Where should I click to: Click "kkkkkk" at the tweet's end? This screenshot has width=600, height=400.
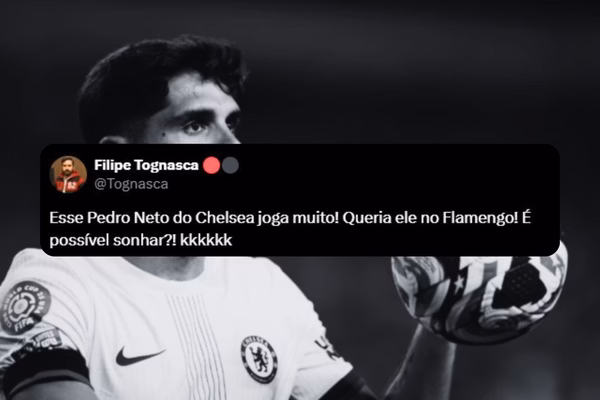tap(206, 240)
